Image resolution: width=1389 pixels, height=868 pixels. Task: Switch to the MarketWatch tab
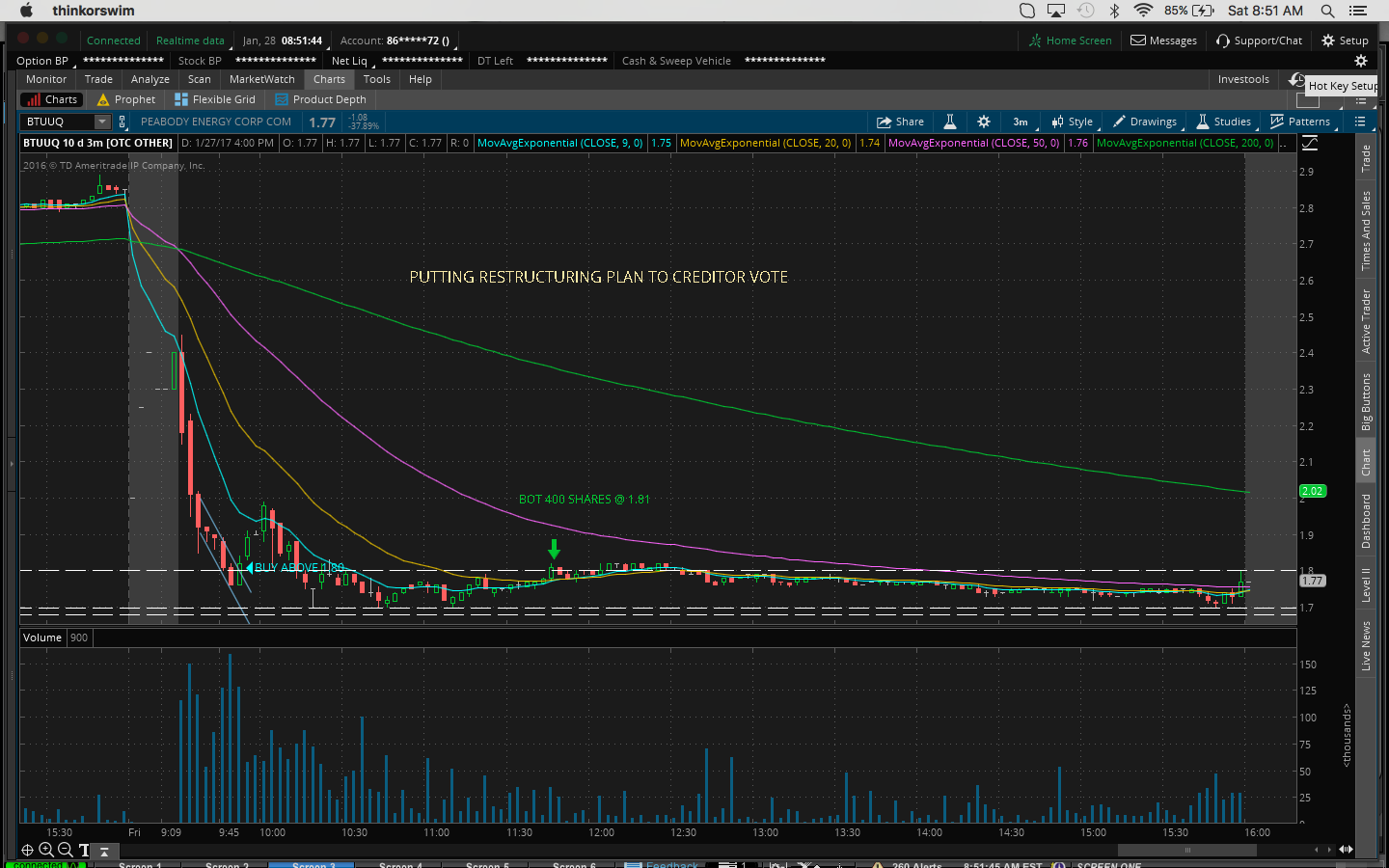click(x=261, y=79)
